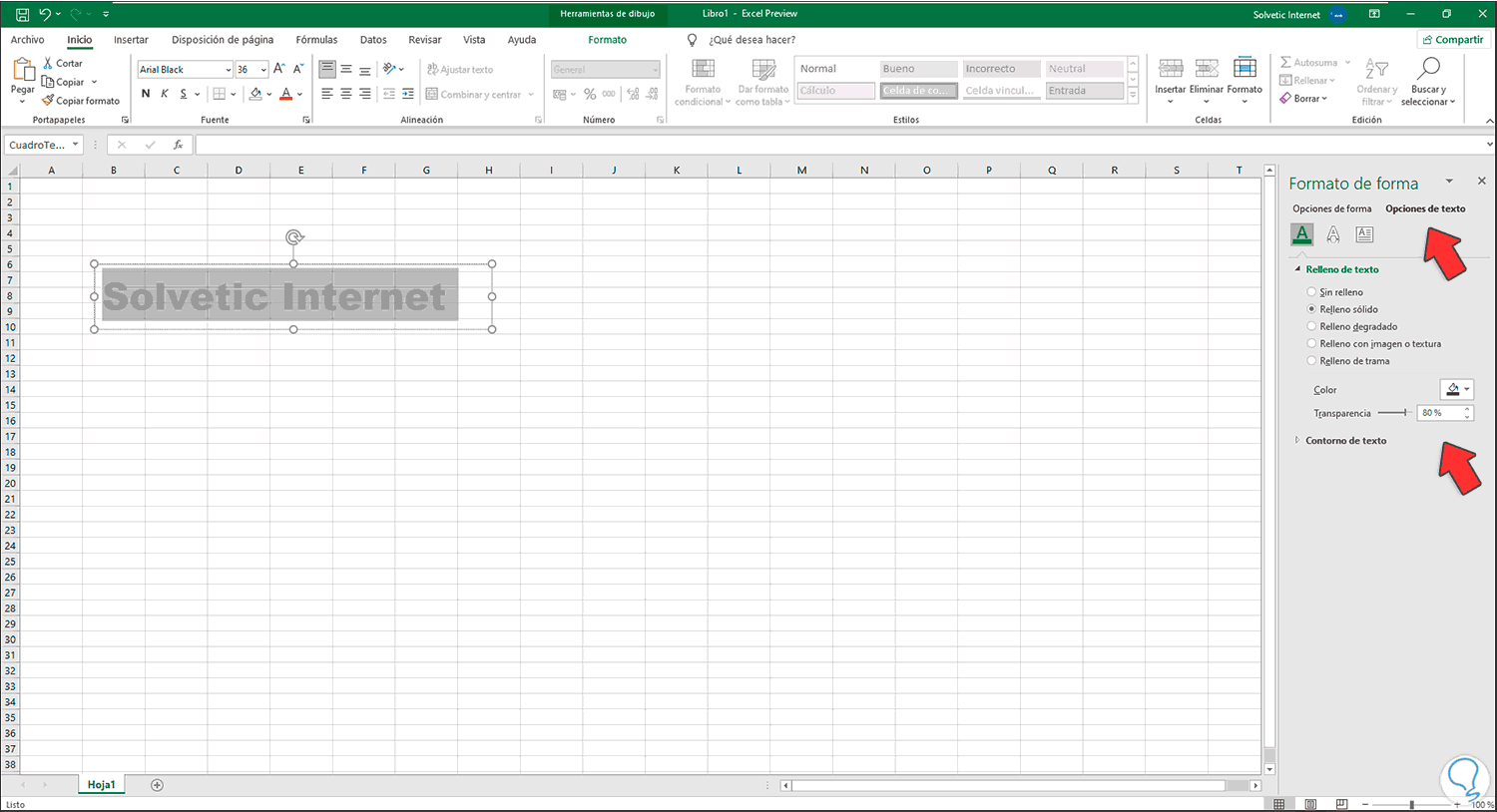Click the Transparencia slider

click(1395, 413)
